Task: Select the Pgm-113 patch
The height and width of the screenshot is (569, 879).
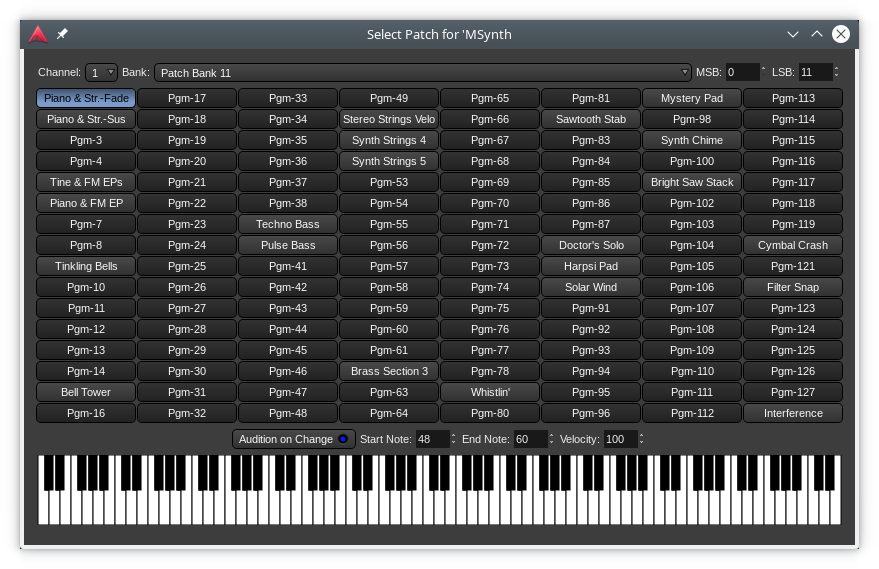Action: (793, 98)
